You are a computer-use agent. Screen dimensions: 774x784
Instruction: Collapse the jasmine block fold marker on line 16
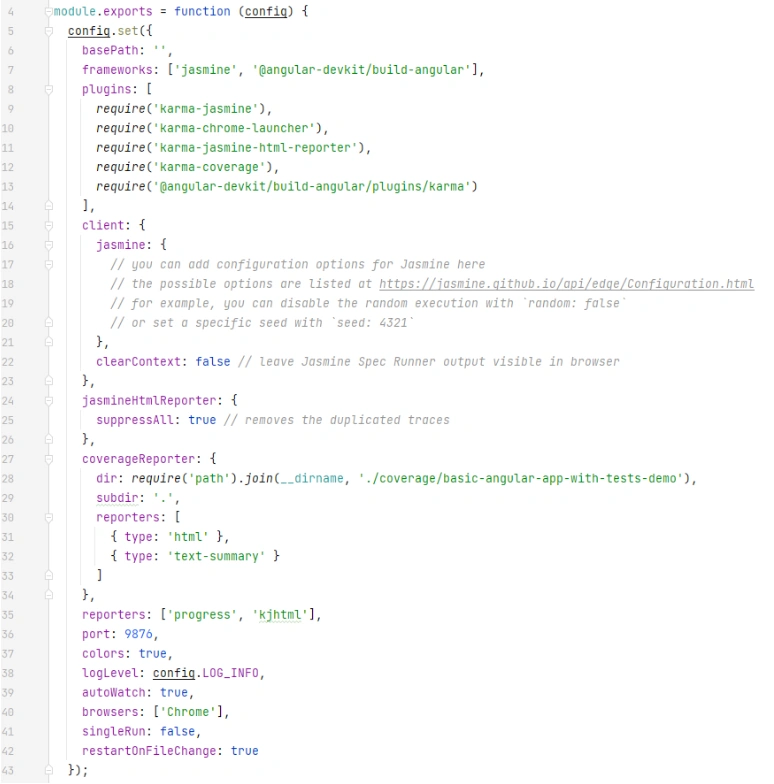pyautogui.click(x=48, y=245)
